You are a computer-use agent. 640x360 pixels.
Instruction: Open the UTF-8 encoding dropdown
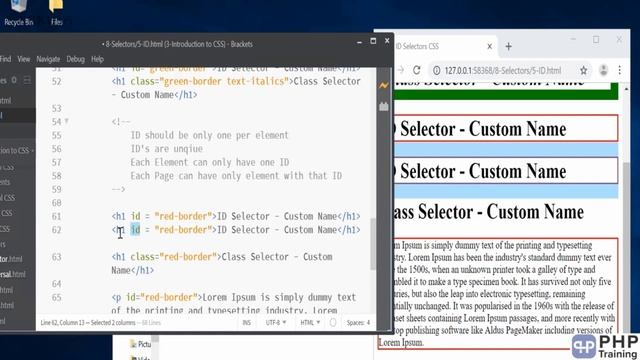click(276, 322)
